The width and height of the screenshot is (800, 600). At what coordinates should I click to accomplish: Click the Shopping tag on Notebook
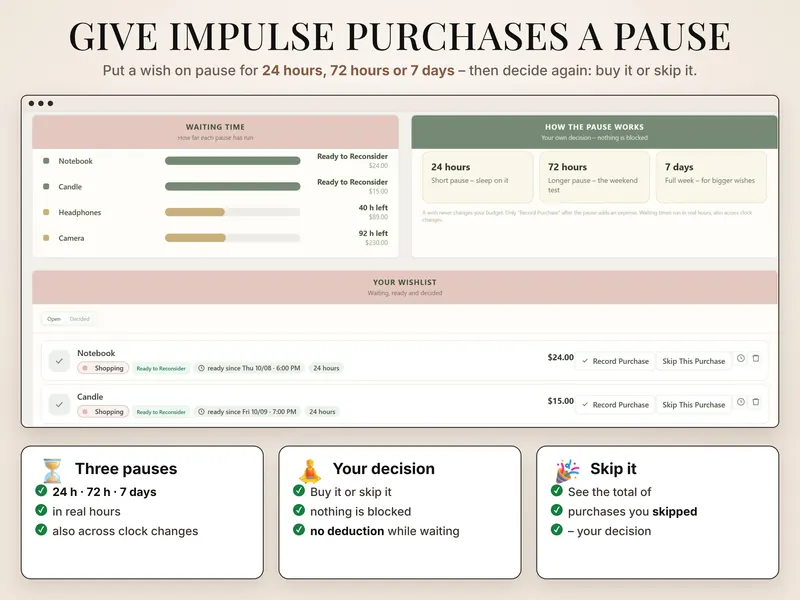103,368
